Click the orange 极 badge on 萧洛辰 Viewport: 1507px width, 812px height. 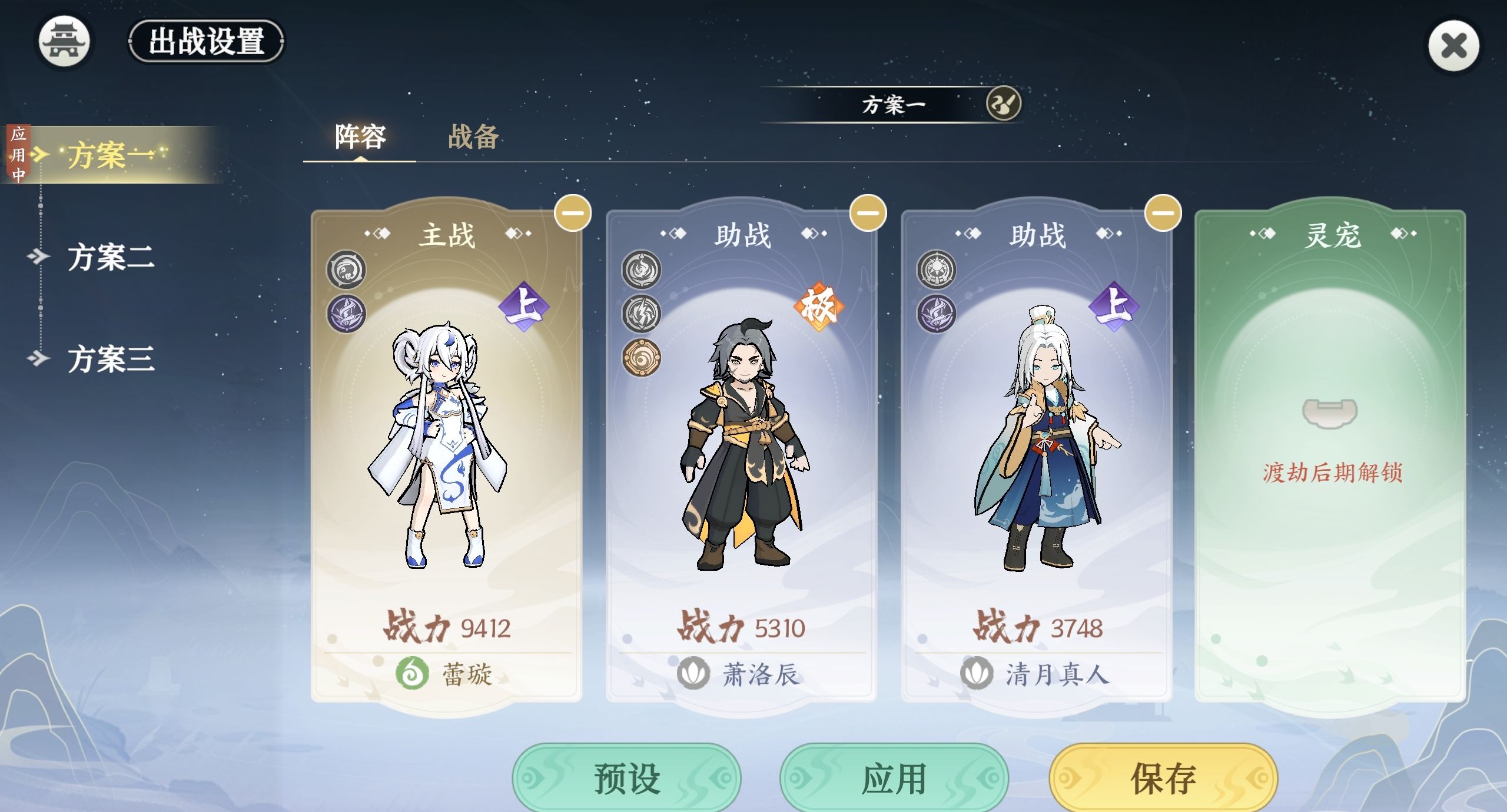[818, 306]
